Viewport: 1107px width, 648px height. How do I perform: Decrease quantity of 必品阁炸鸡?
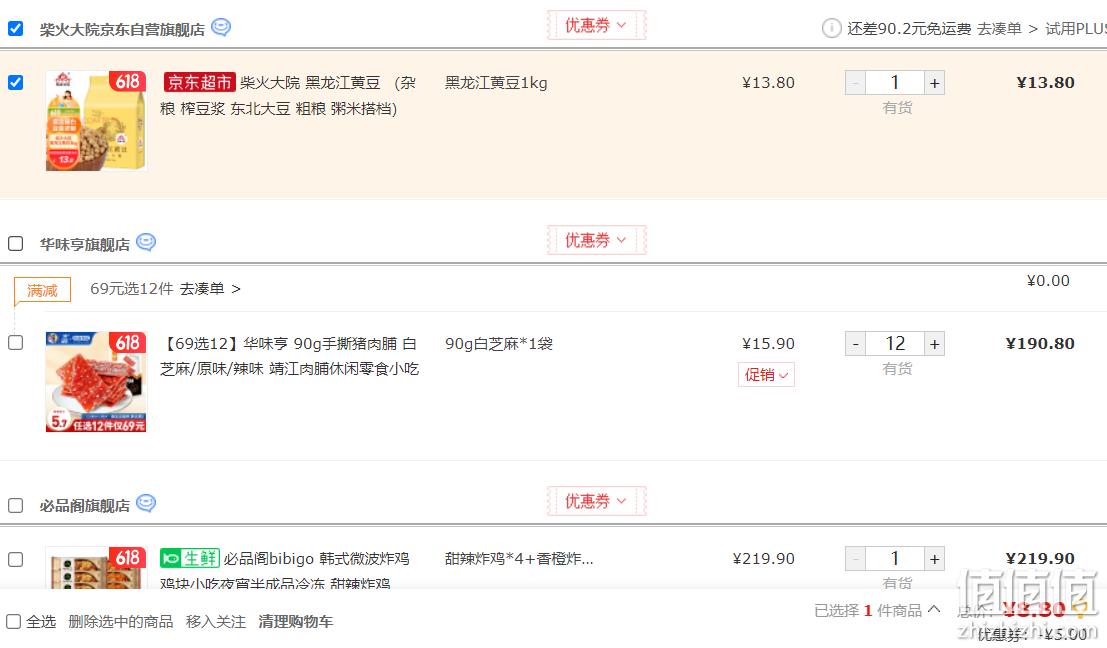(855, 559)
